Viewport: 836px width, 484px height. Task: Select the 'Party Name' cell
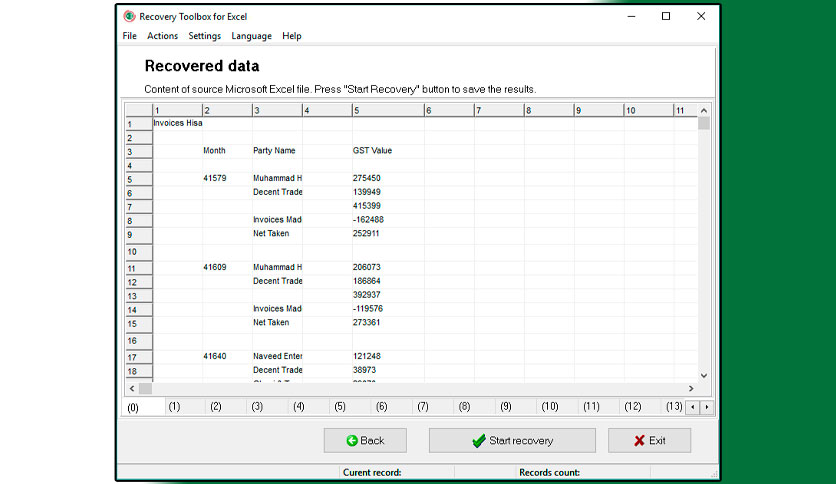[x=277, y=151]
